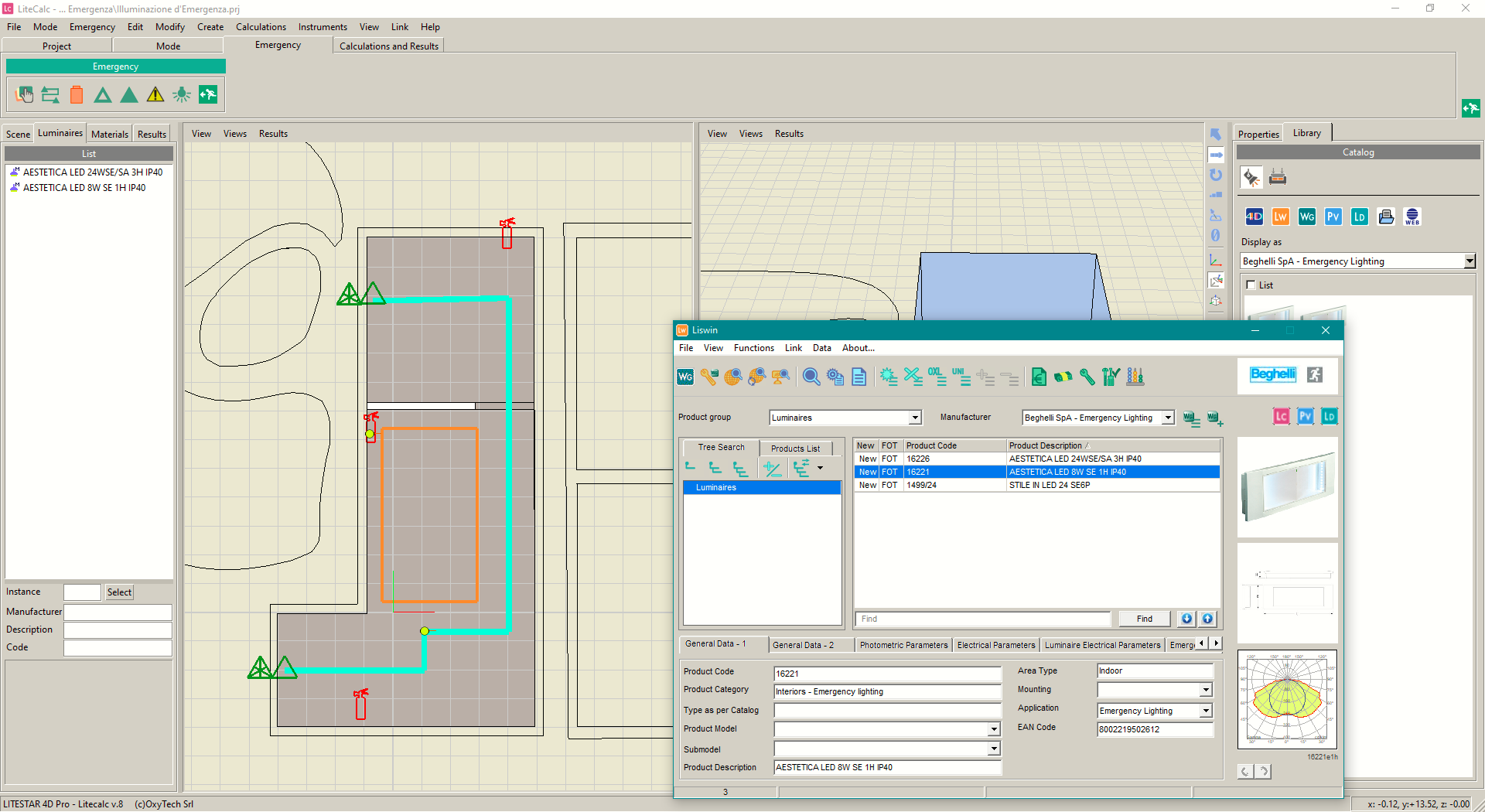Open the General Data - 2 tab
Screen dimensions: 1485x812
point(803,645)
